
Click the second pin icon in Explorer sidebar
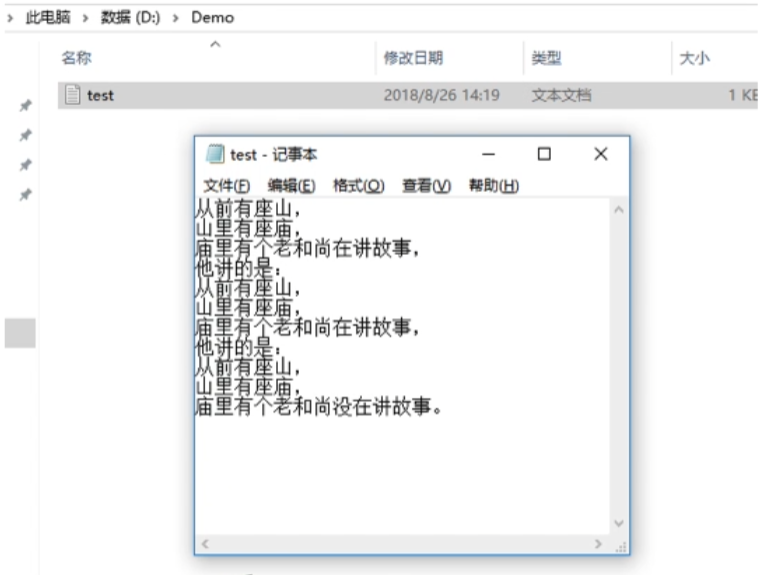26,135
